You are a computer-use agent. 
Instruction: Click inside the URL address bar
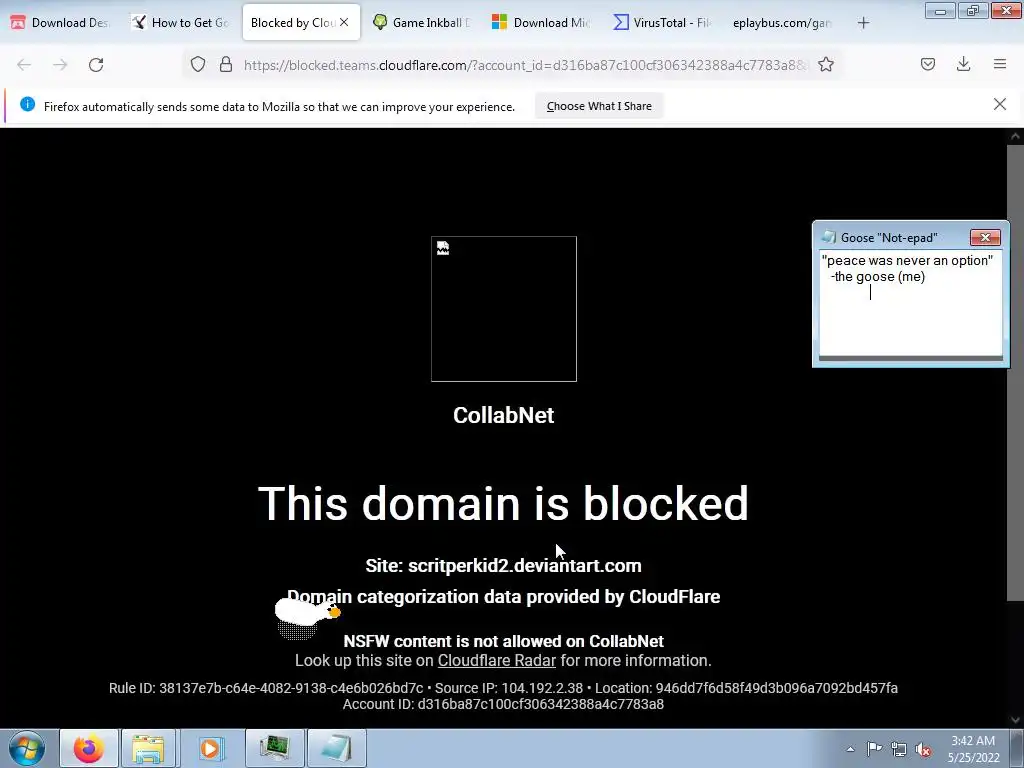(526, 65)
